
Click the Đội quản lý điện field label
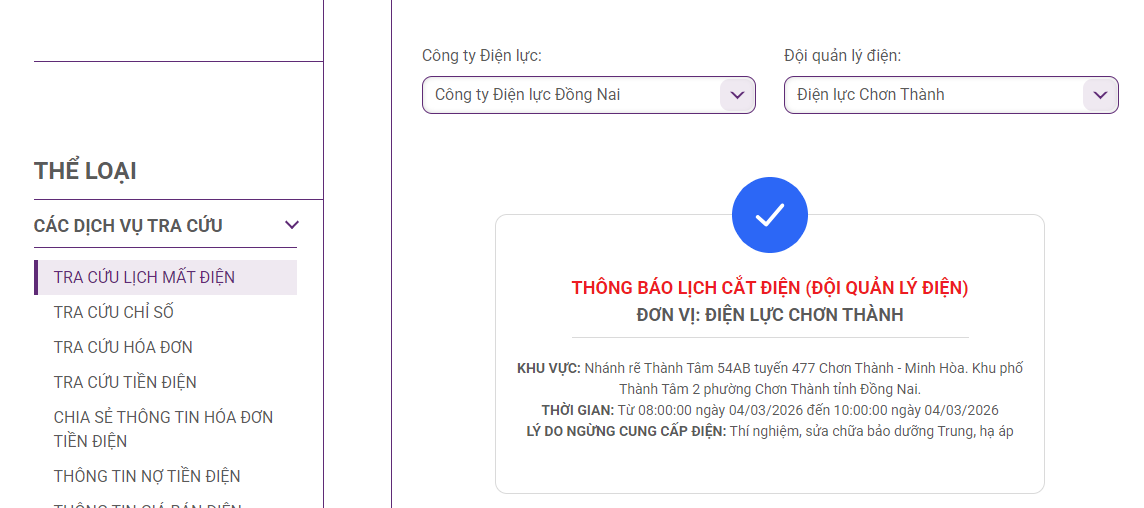tap(842, 55)
